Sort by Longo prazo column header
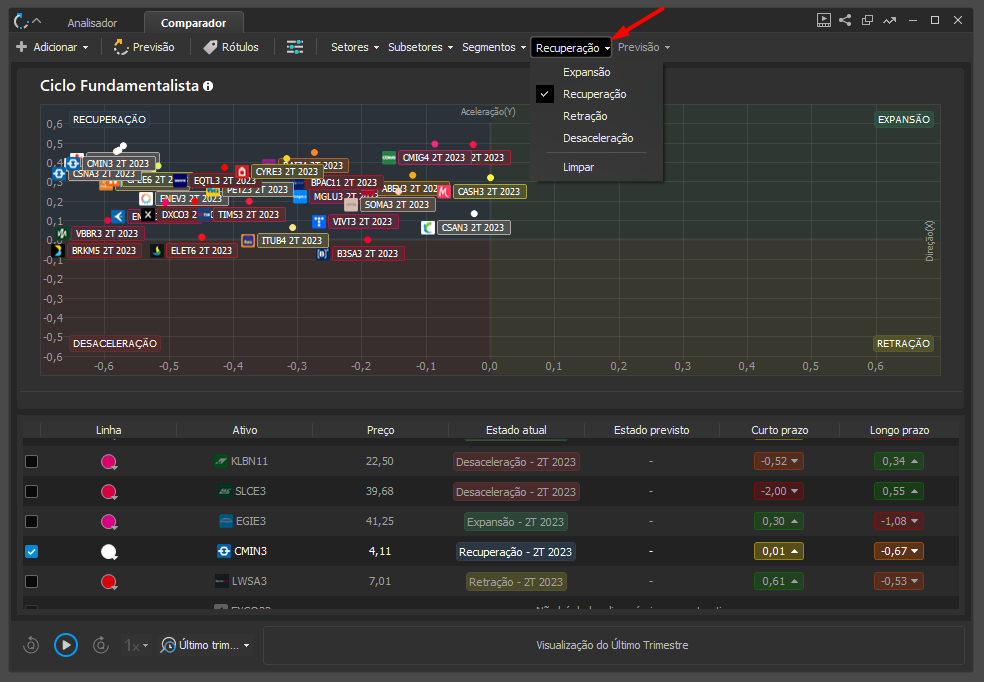 (x=899, y=430)
